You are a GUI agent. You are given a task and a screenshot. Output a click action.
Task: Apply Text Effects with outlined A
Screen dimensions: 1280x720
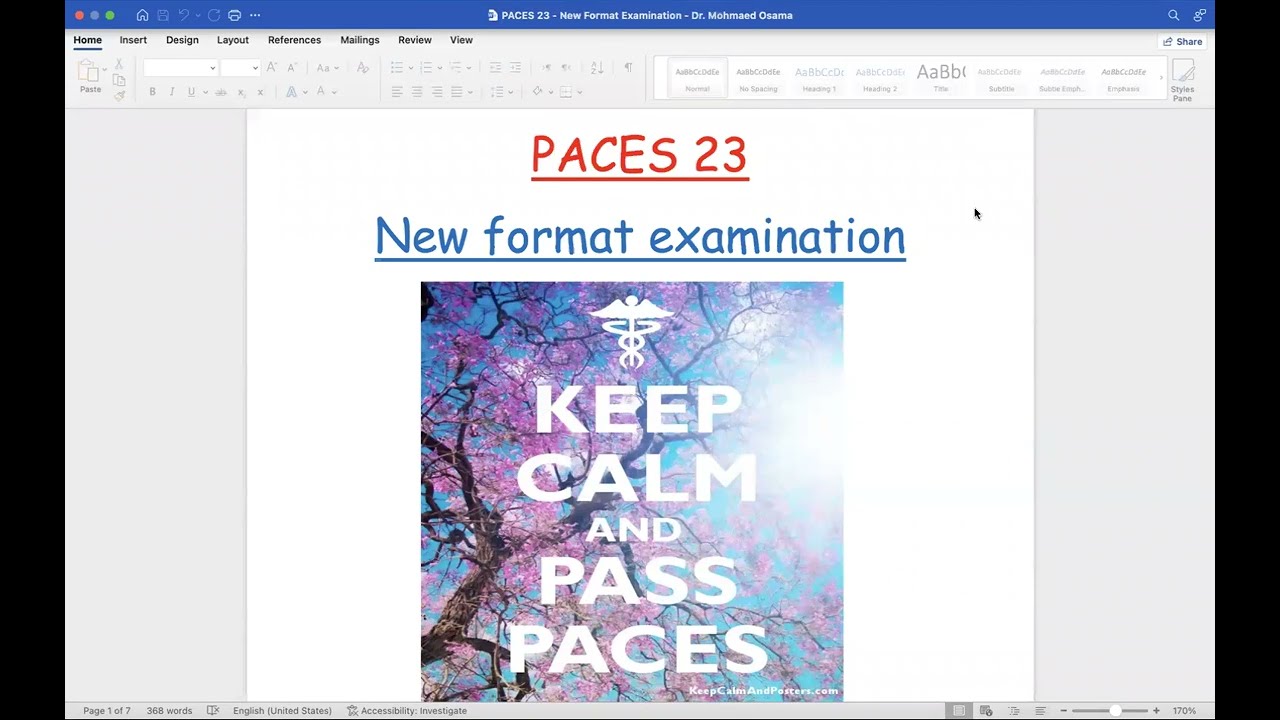(291, 92)
